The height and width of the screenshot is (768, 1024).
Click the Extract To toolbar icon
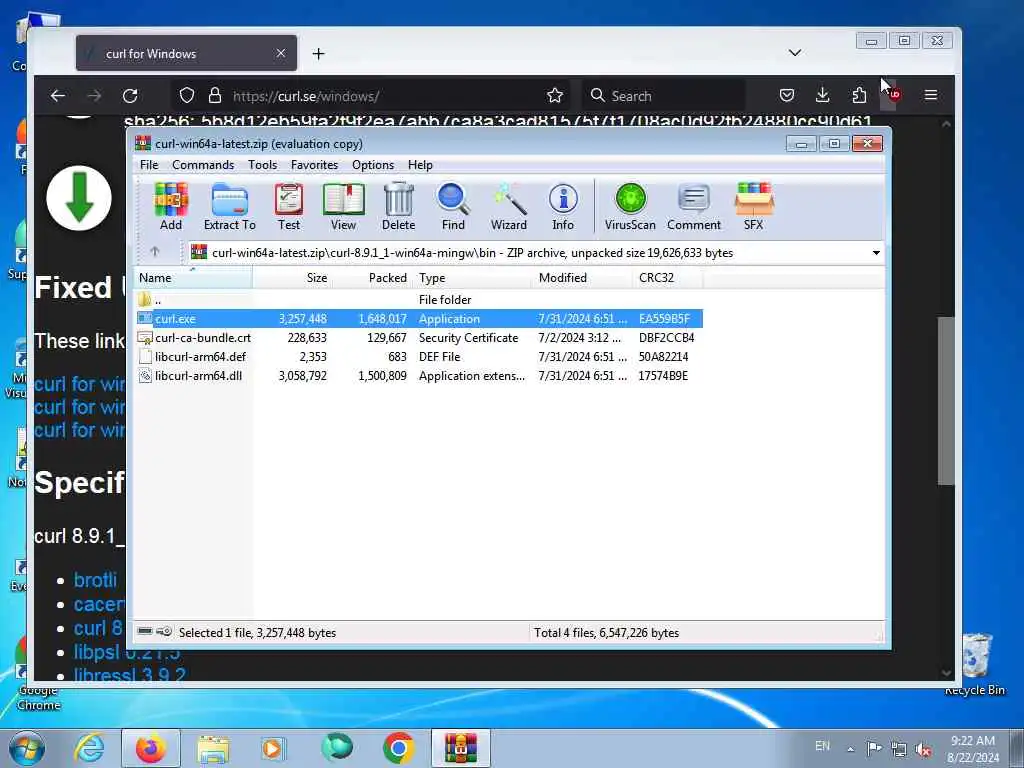(x=230, y=206)
